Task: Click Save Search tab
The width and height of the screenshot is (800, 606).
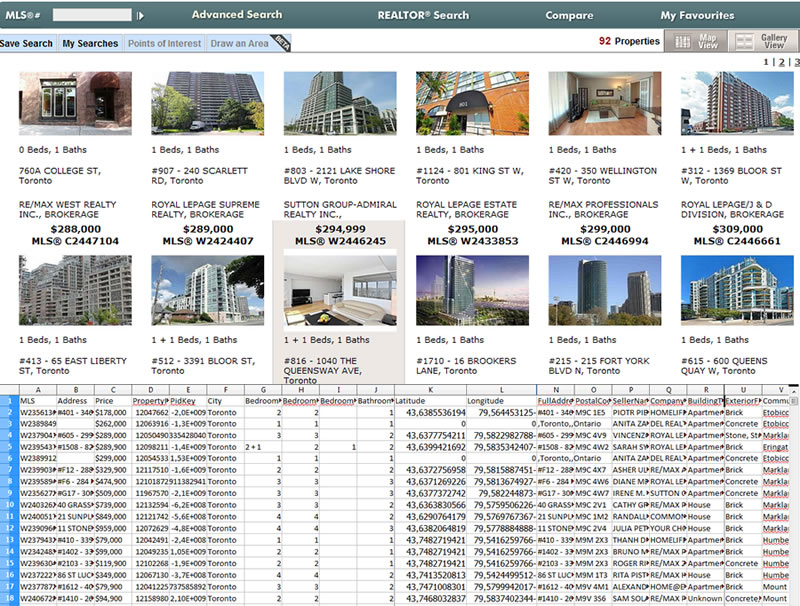Action: 27,43
